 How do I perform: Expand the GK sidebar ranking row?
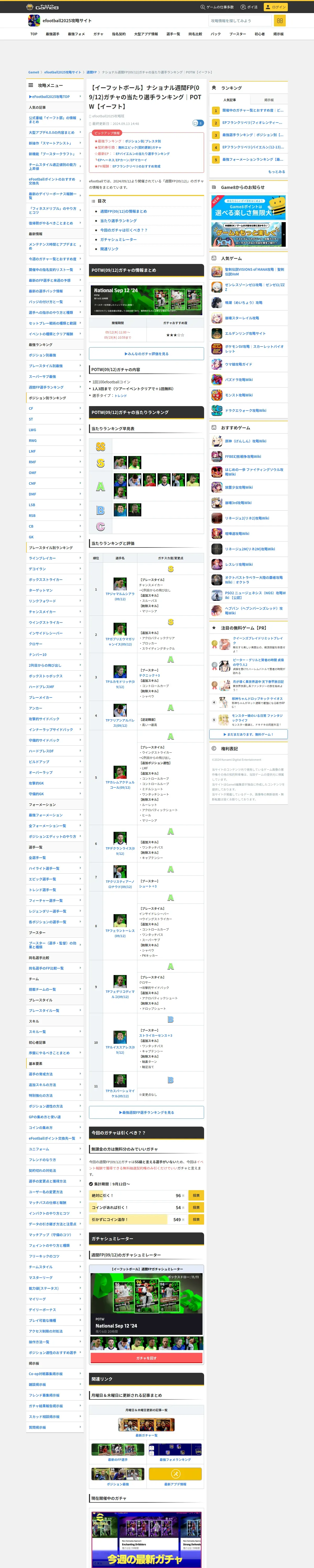55,537
